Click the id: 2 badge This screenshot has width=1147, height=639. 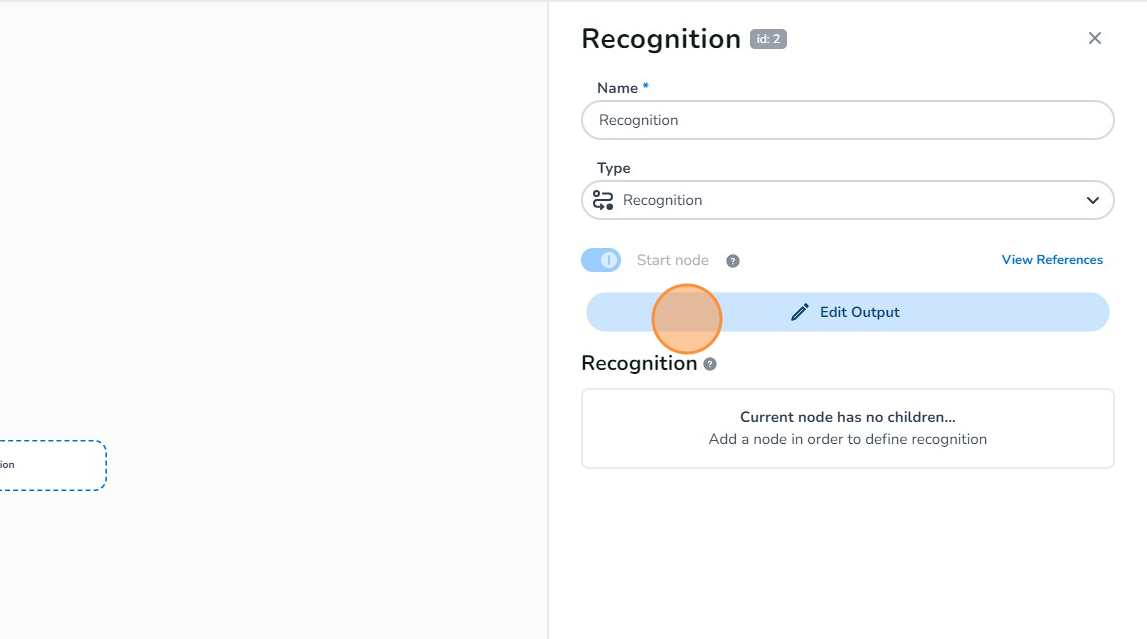point(768,40)
